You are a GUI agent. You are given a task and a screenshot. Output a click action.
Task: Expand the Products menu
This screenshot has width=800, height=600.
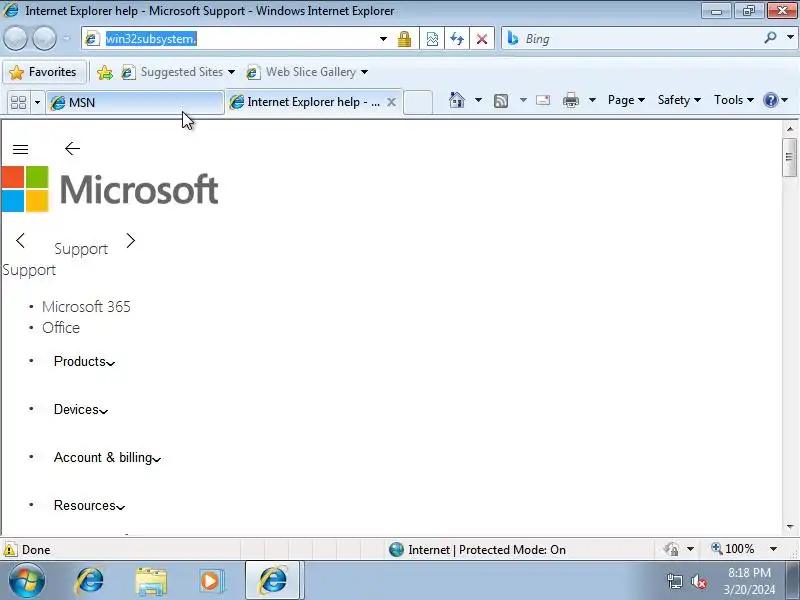coord(84,362)
